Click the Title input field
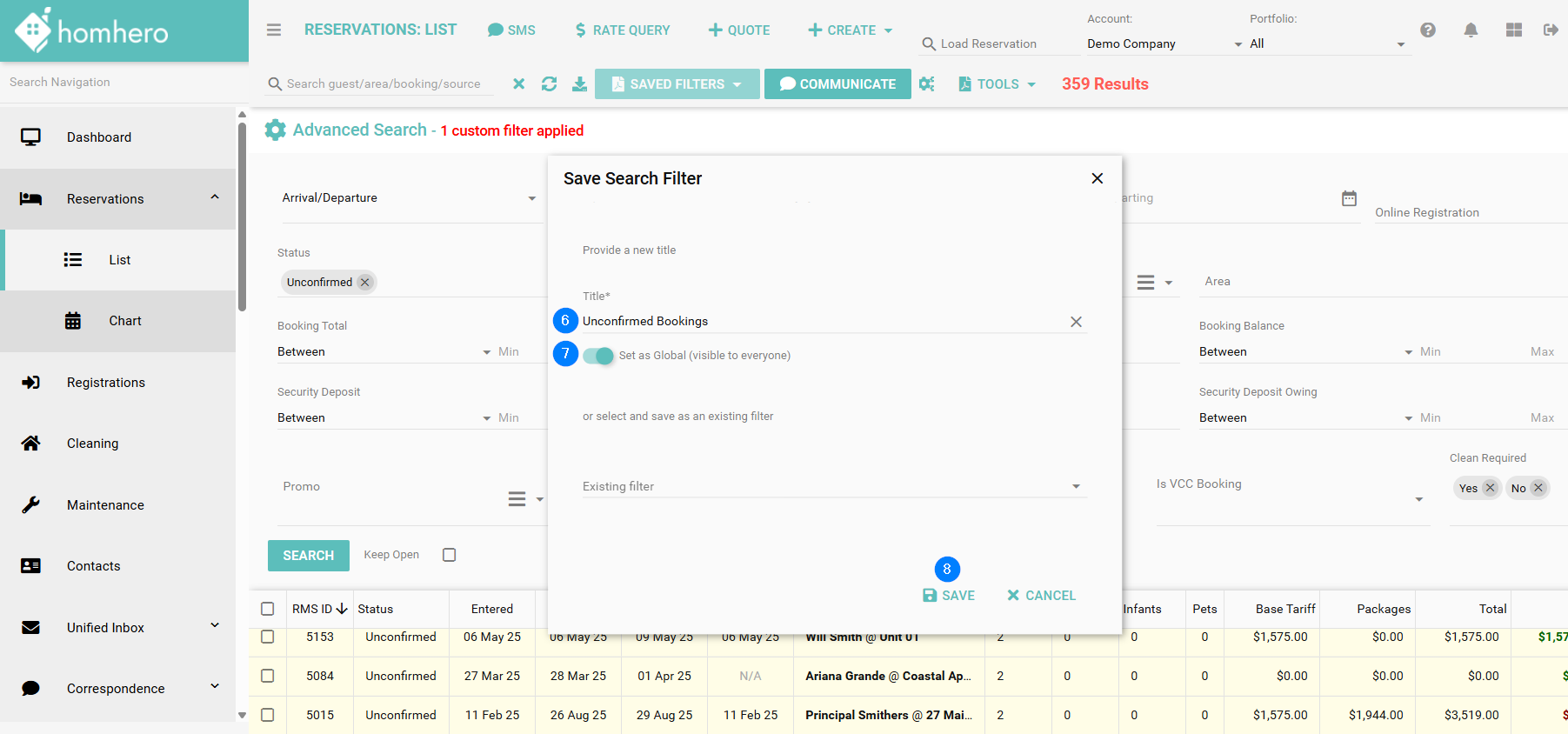Screen dimensions: 1568x734 (x=822, y=322)
